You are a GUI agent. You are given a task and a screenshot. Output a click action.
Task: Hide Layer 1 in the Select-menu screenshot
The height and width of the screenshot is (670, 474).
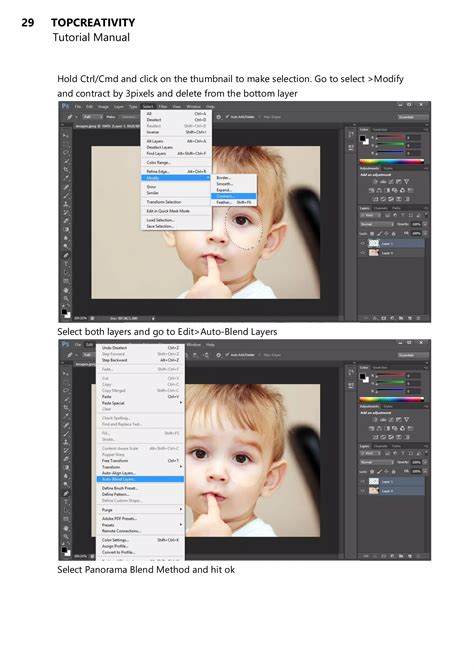tap(362, 244)
